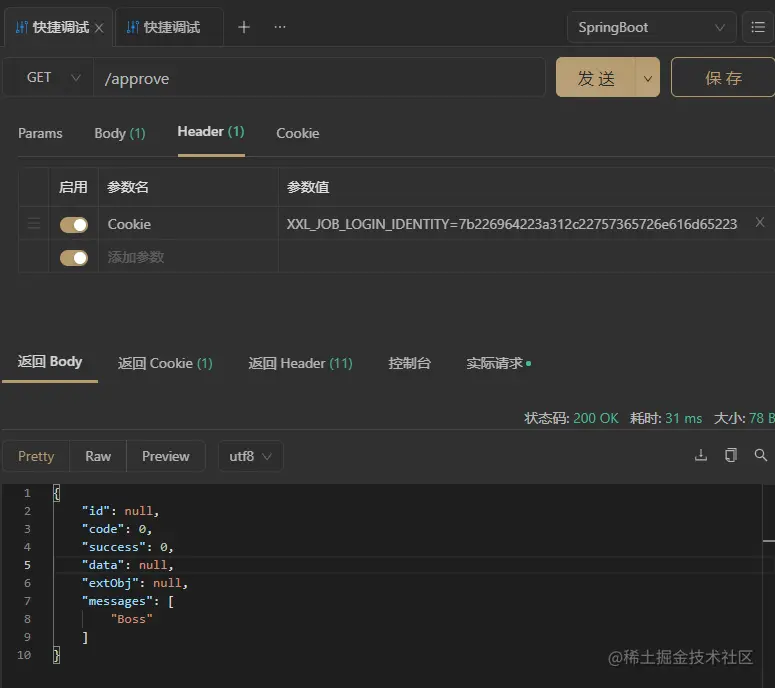Download the response body

[x=701, y=455]
